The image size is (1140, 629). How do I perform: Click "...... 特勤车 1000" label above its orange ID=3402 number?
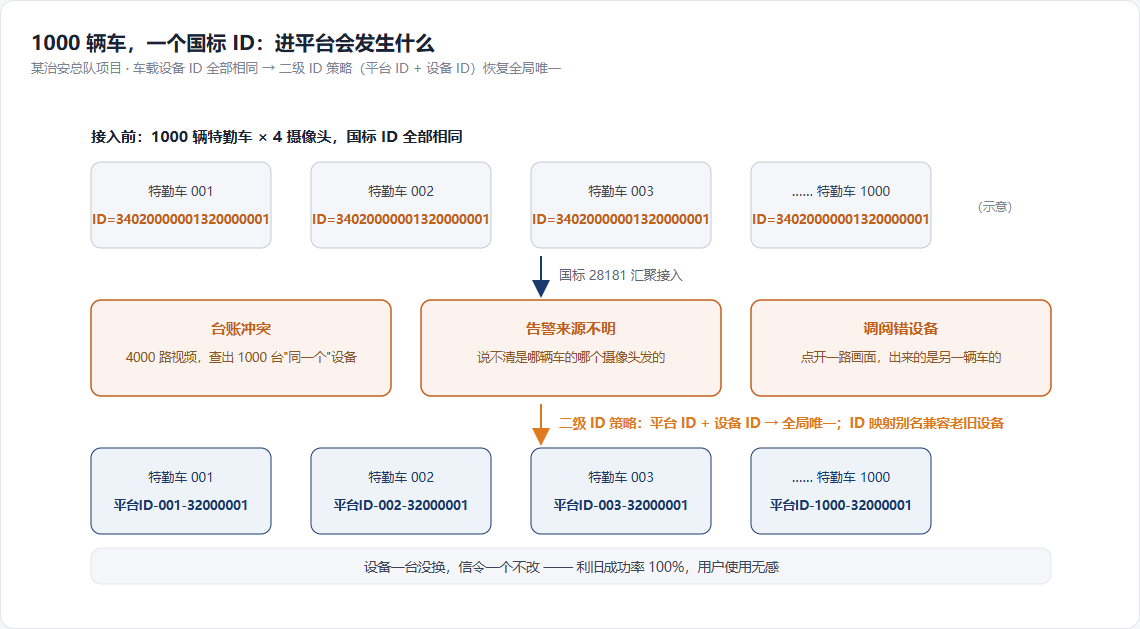[x=841, y=191]
